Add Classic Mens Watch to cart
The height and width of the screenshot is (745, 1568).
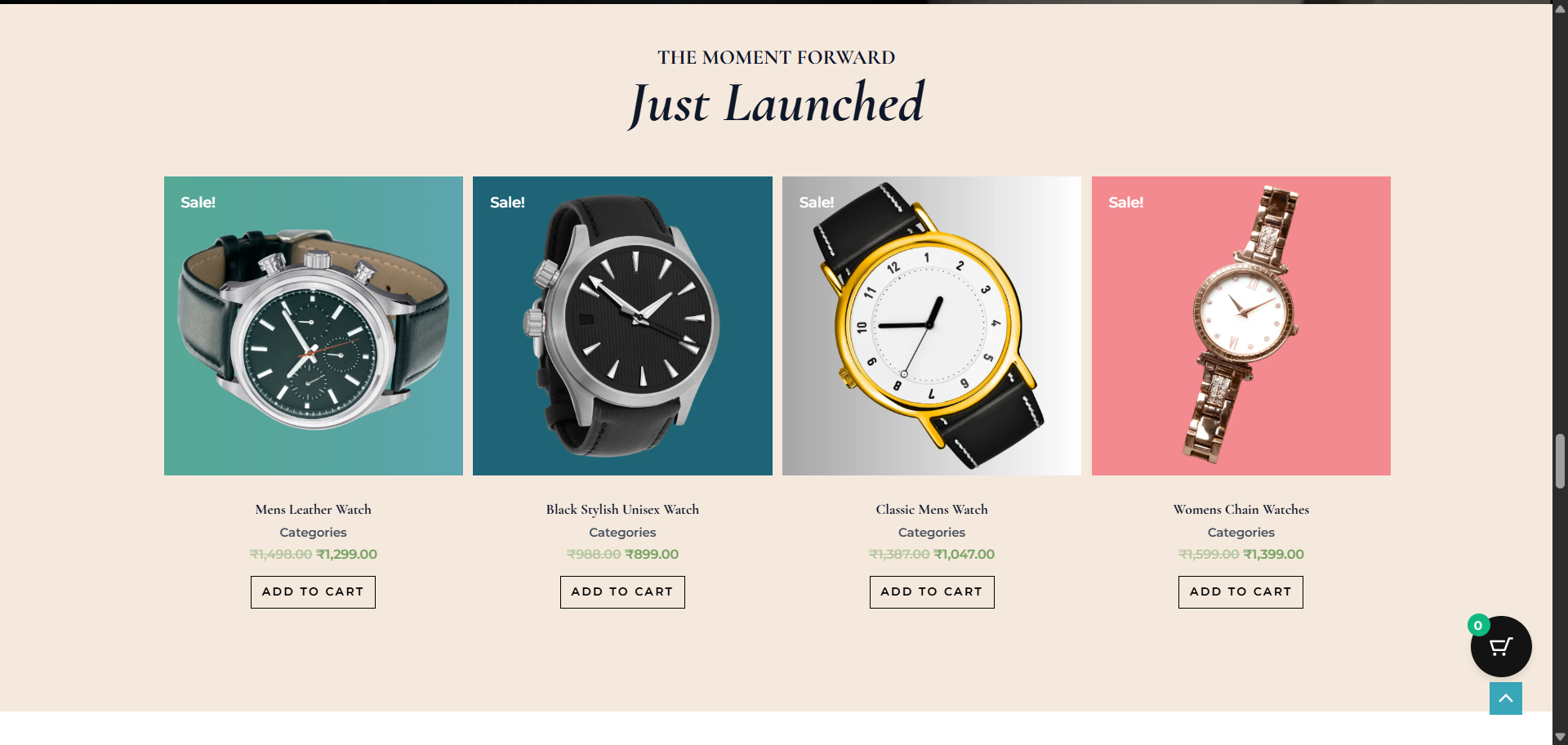(932, 592)
